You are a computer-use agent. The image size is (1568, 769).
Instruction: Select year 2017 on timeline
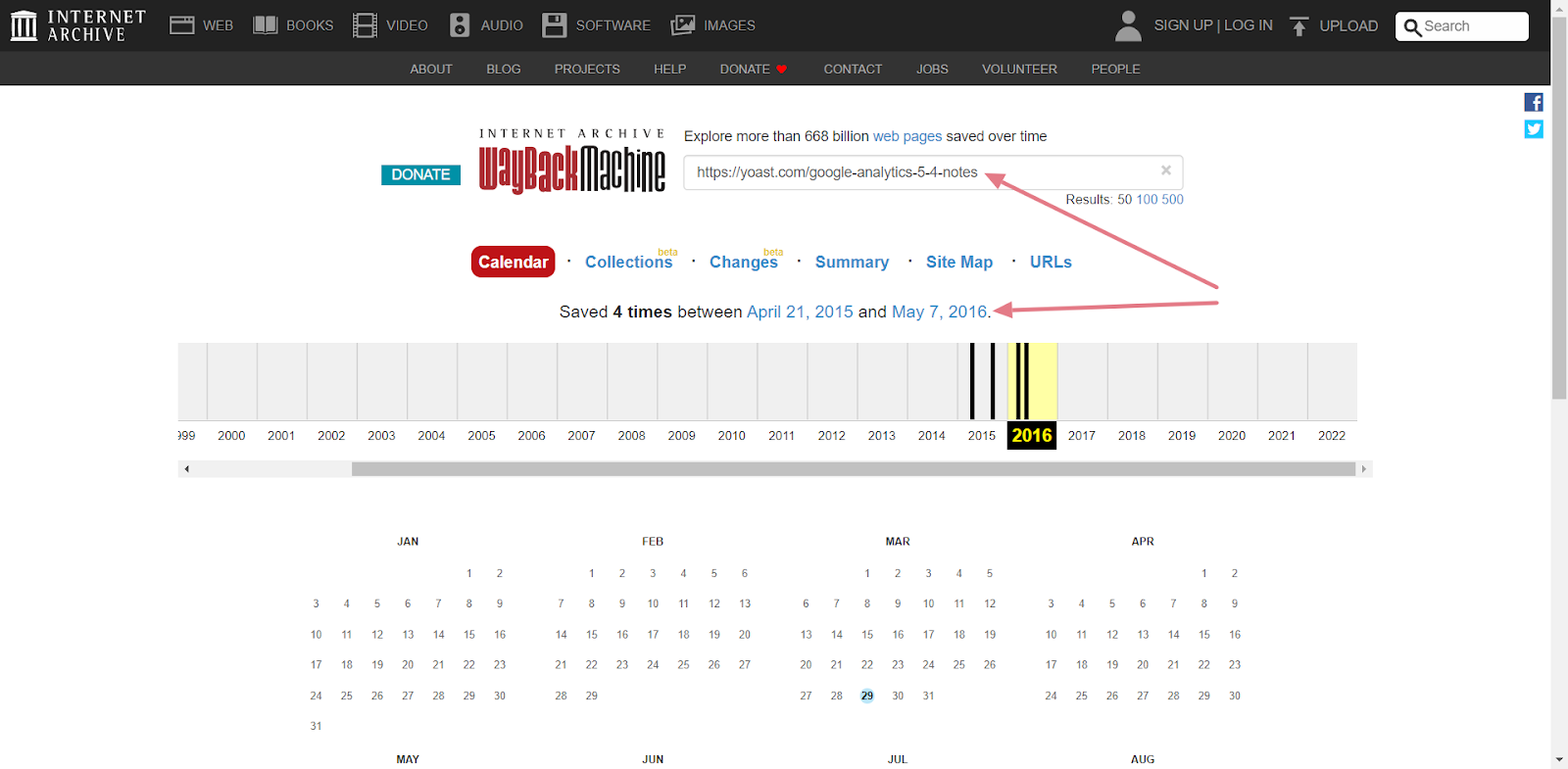point(1082,436)
